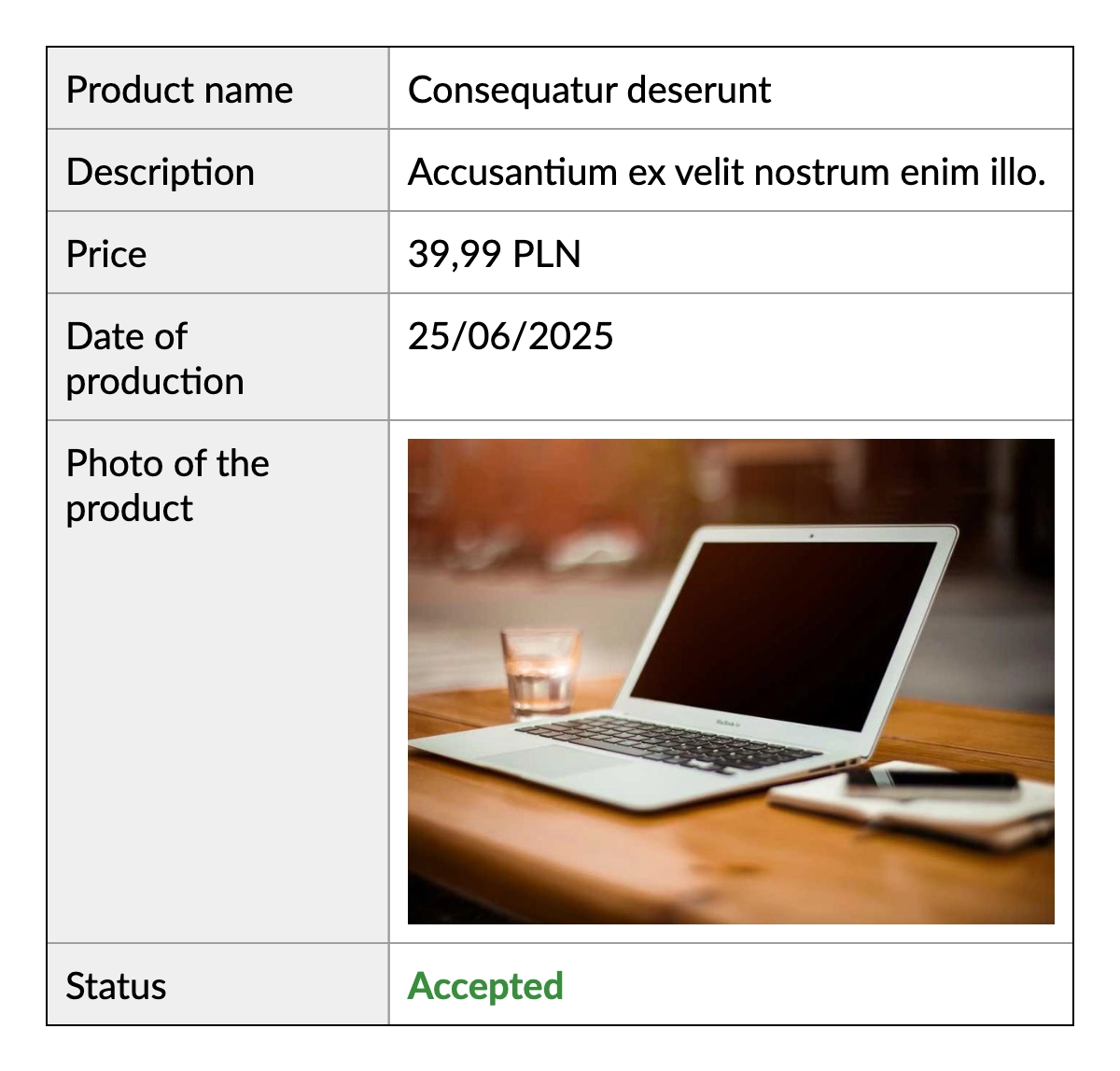Select the 25/06/2025 date value

[511, 337]
